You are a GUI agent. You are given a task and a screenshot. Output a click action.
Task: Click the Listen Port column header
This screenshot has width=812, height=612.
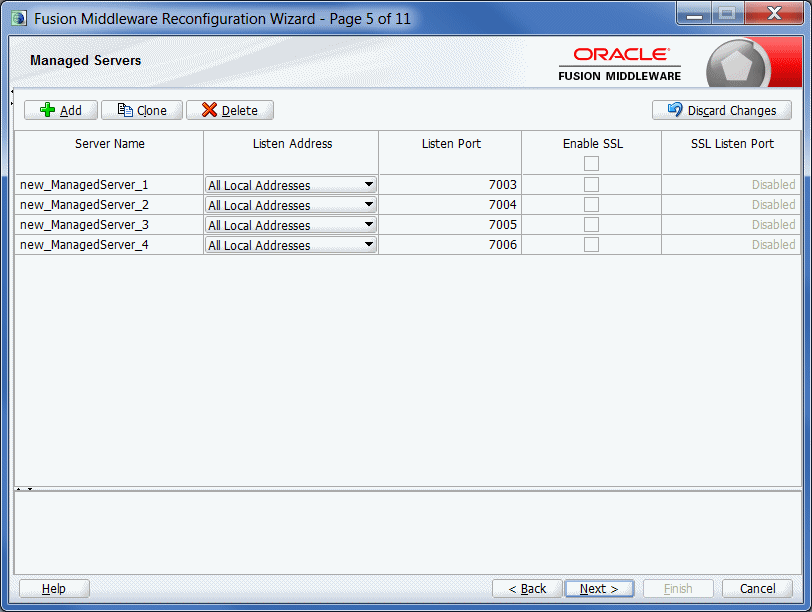450,152
